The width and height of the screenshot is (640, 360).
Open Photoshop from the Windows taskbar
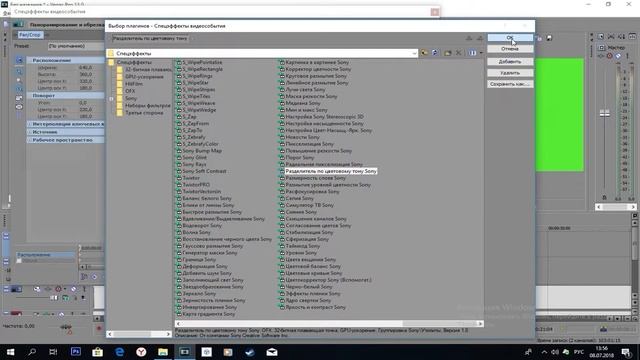[x=76, y=352]
